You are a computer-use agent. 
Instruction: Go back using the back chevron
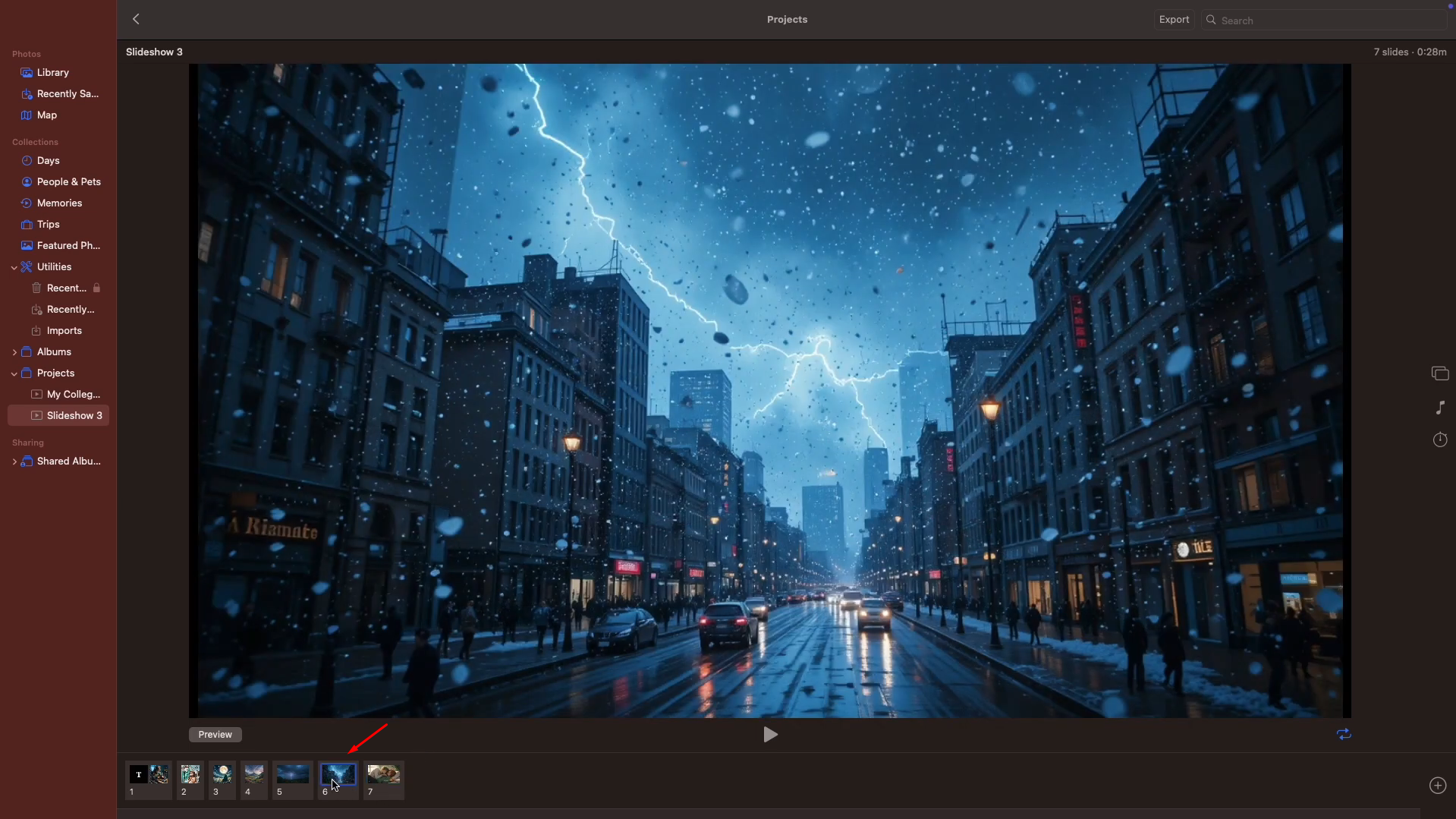pyautogui.click(x=137, y=19)
